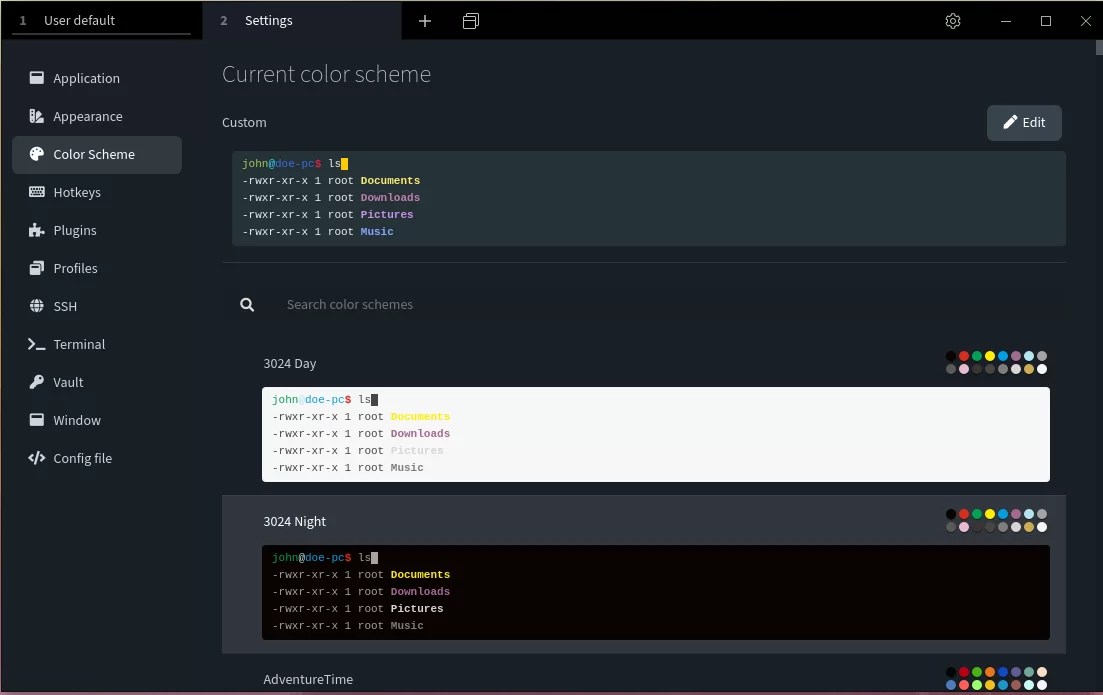Screen dimensions: 1103x695
Task: Open the Appearance settings section
Action: pos(97,116)
